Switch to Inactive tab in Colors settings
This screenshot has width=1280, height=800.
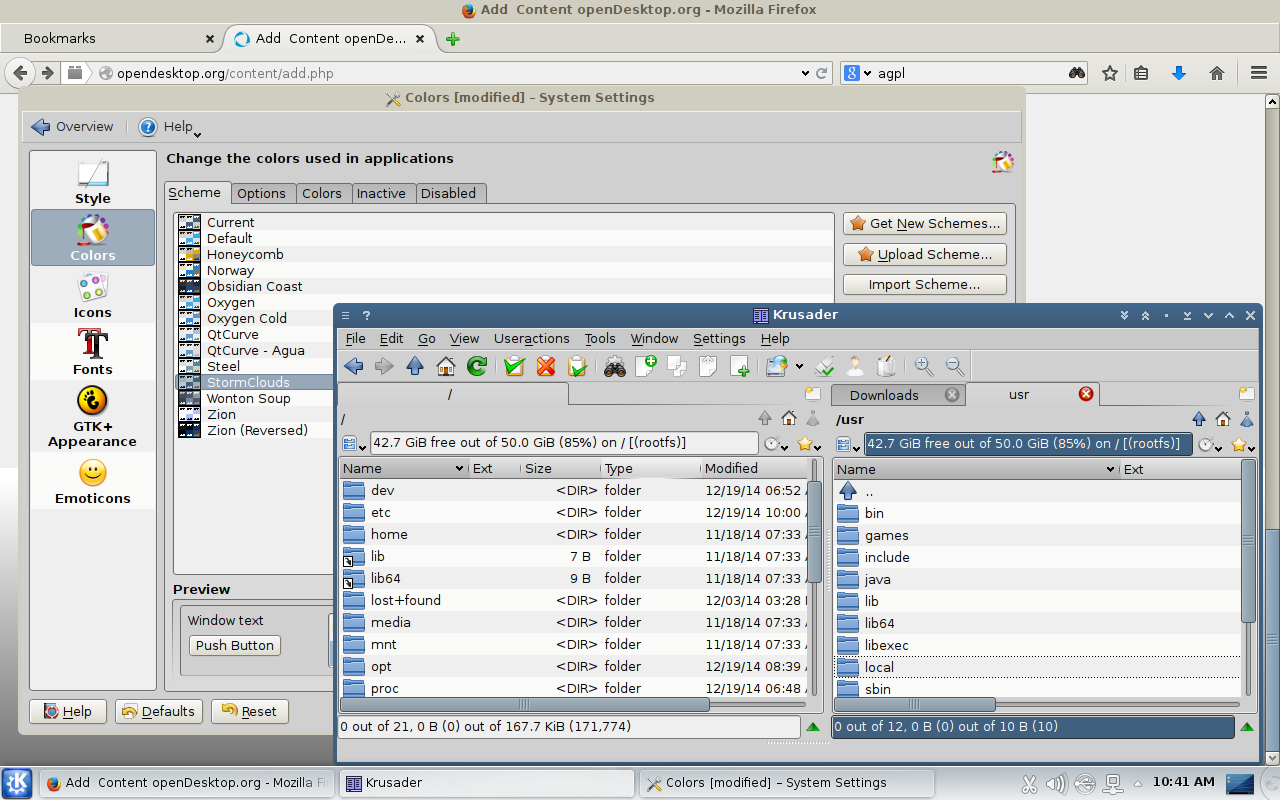click(381, 193)
